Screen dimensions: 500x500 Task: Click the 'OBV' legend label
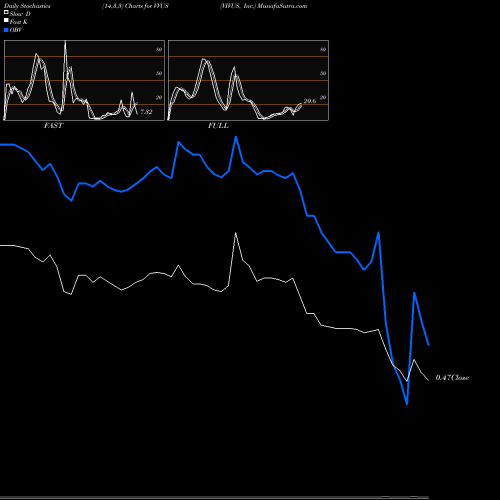tap(16, 30)
